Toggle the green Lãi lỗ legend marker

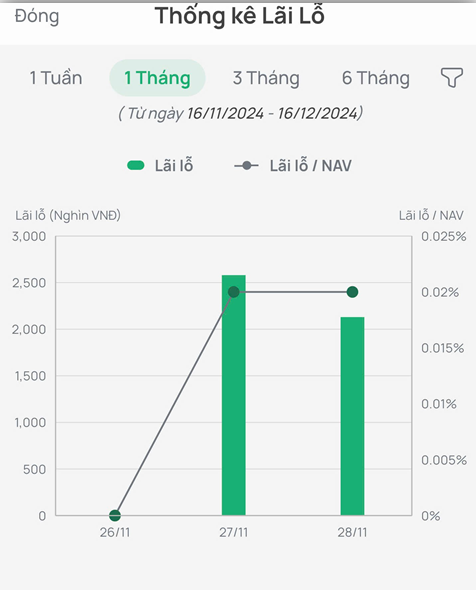[136, 166]
